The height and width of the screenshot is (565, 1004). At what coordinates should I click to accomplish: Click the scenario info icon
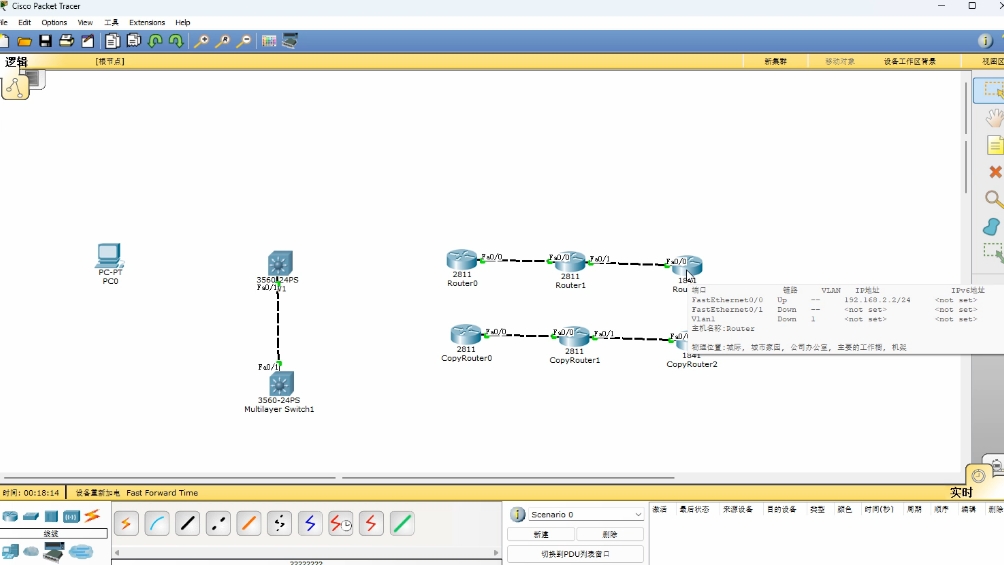tap(517, 514)
